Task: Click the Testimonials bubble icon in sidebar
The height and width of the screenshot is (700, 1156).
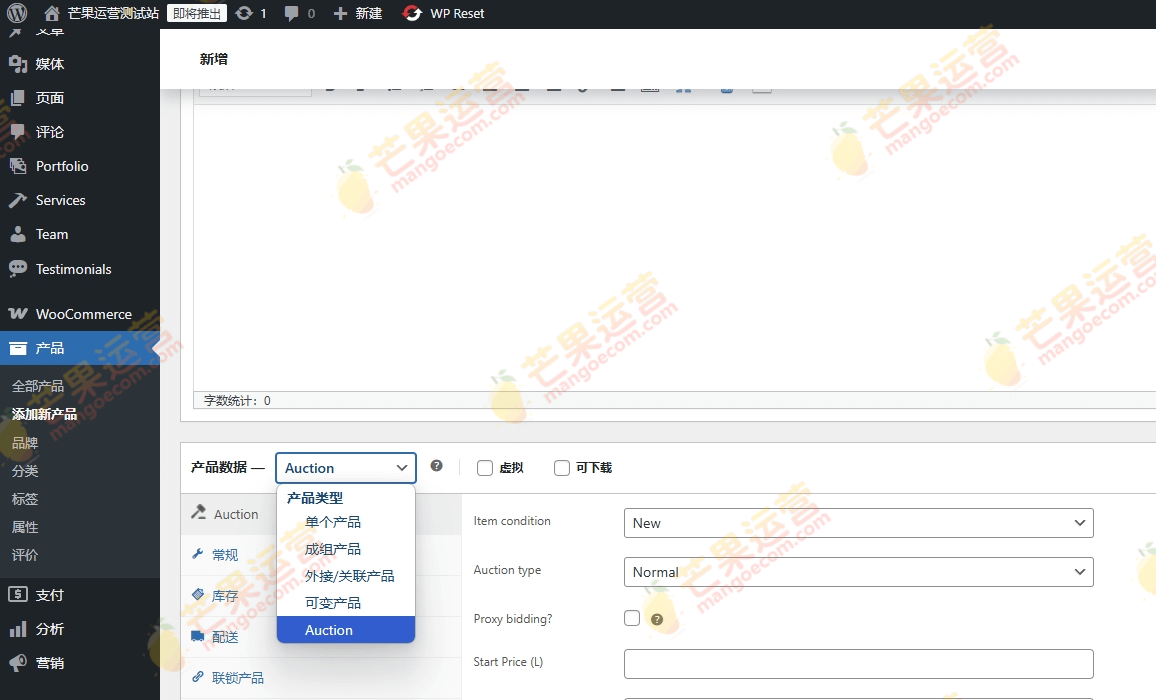Action: click(x=18, y=268)
